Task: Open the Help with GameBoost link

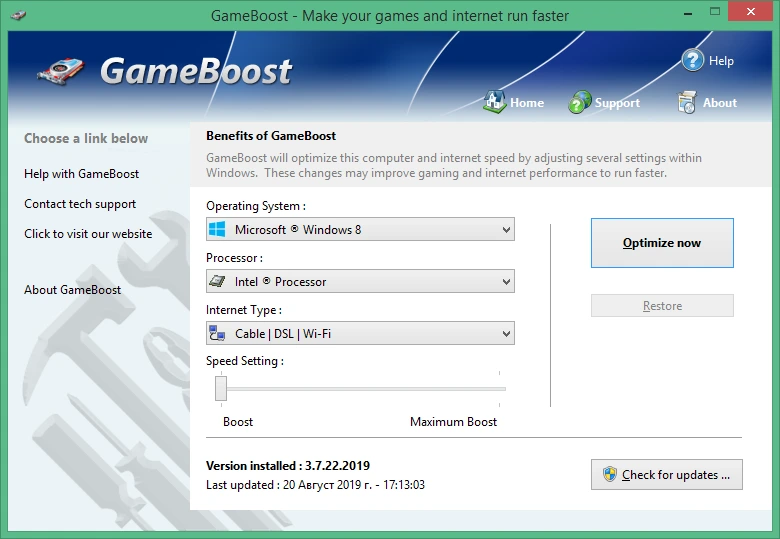Action: pos(82,174)
